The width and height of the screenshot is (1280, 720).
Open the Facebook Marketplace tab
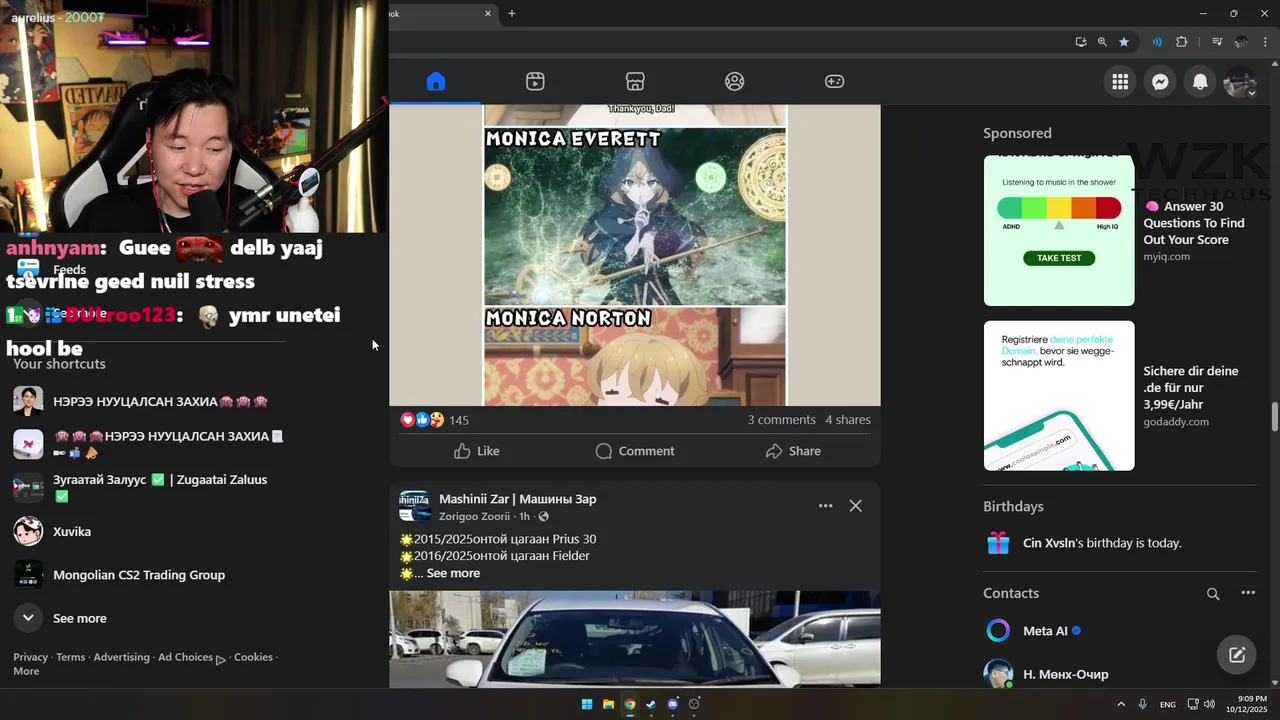[635, 82]
